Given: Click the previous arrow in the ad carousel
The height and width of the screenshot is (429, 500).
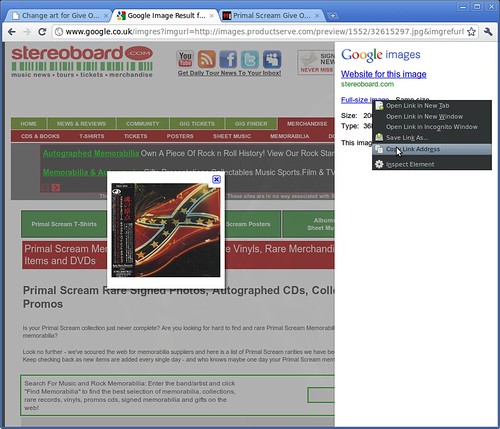Looking at the screenshot, I should [x=45, y=188].
